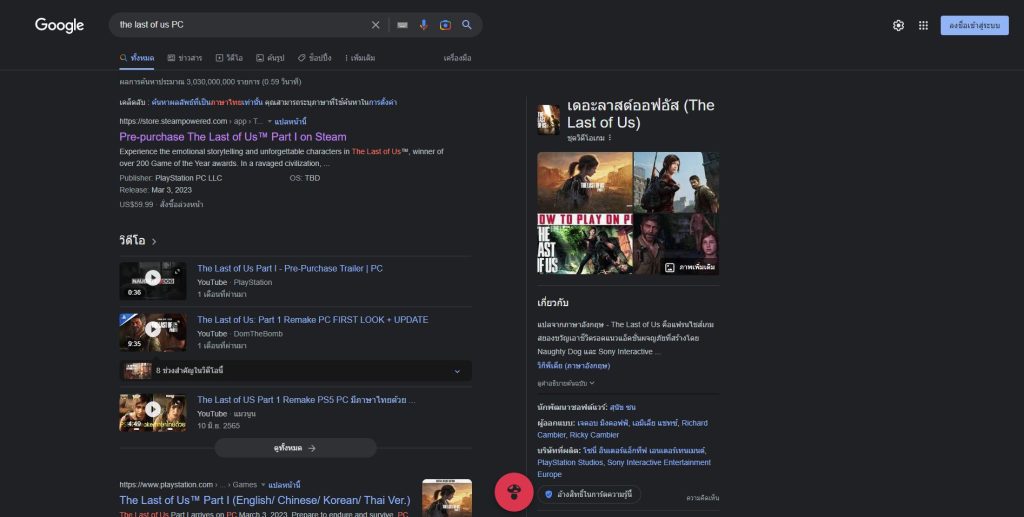1024x517 pixels.
Task: Open Sony Interactive Entertainment Europe link
Action: point(624,468)
